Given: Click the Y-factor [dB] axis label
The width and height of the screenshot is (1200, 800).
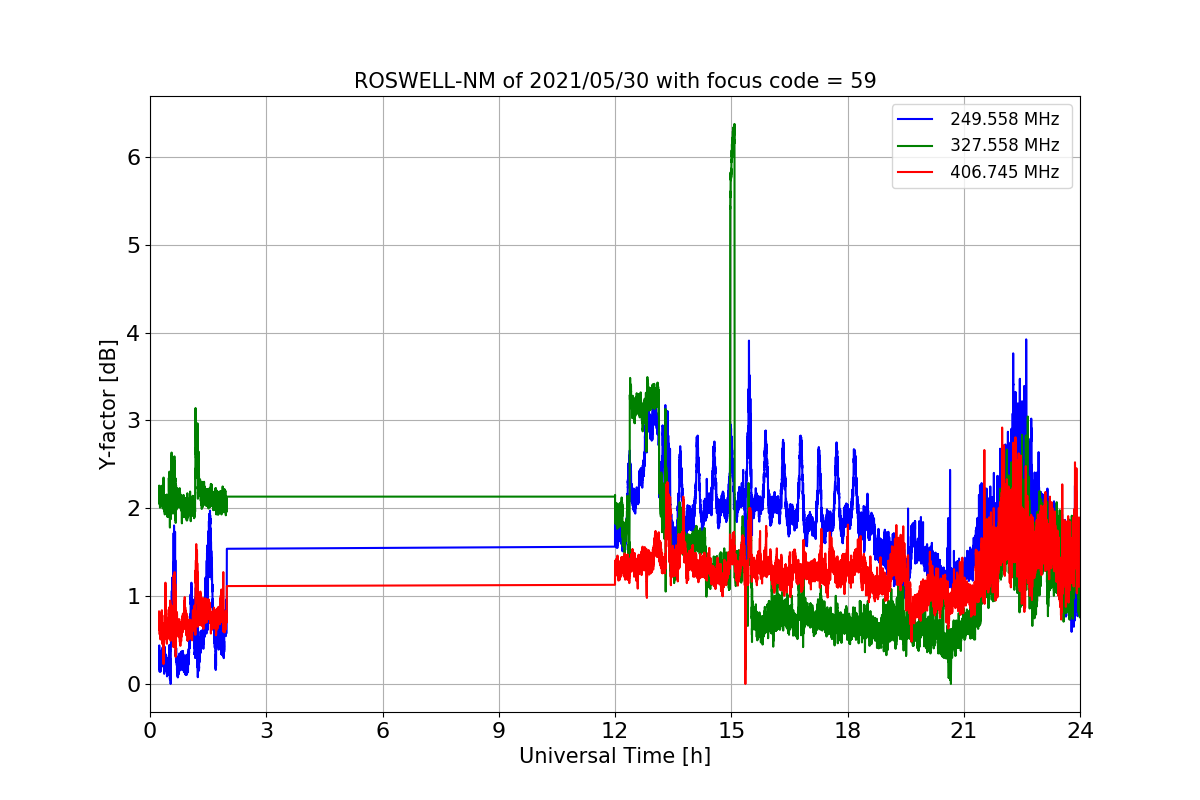Looking at the screenshot, I should coord(108,404).
